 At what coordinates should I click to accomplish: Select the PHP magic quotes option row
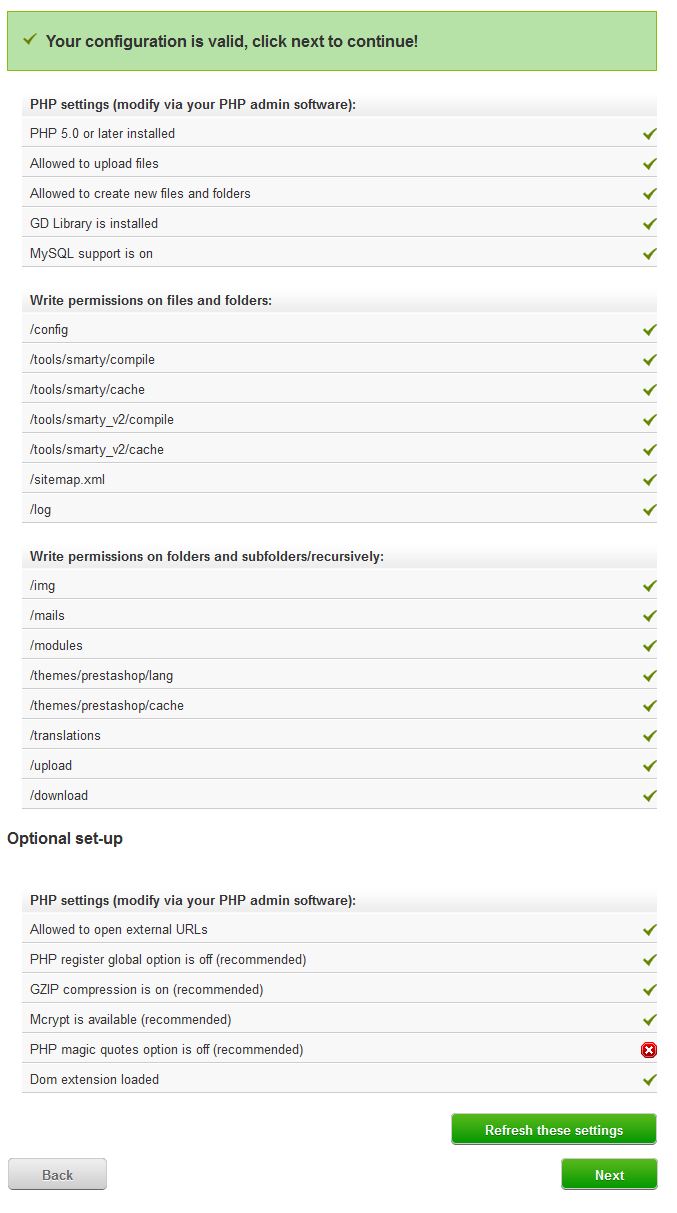pos(339,1049)
